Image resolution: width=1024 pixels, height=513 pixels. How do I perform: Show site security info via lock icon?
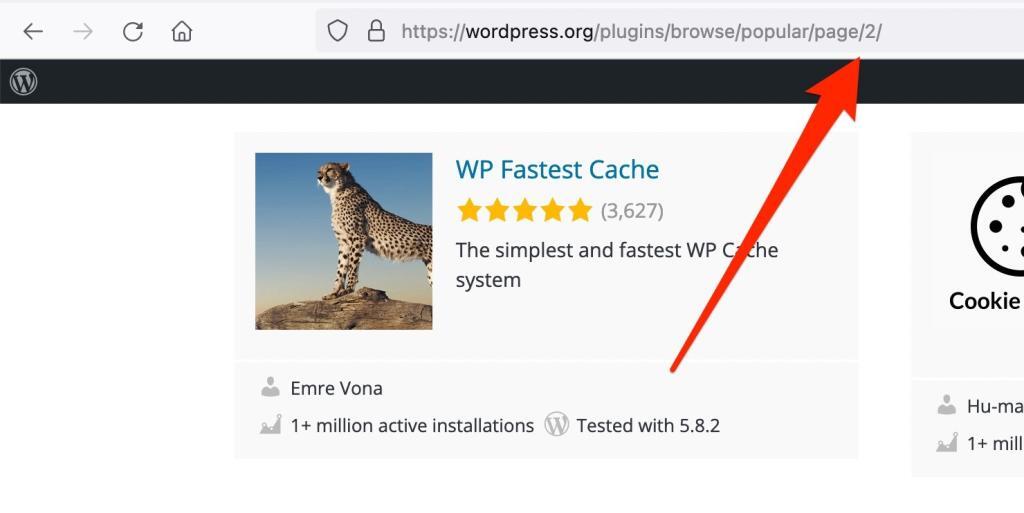pyautogui.click(x=376, y=31)
